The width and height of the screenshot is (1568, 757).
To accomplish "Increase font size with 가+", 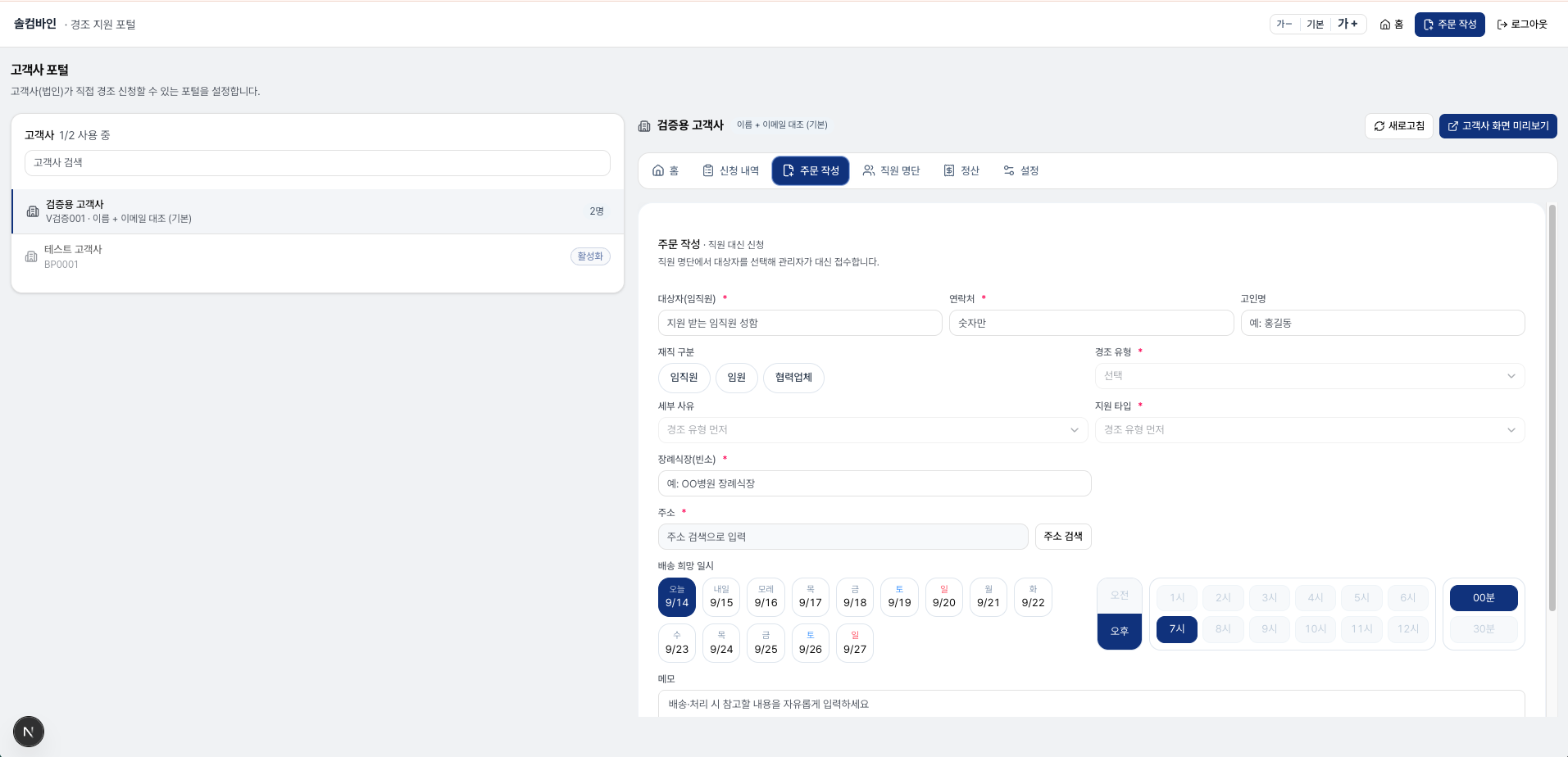I will 1348,24.
